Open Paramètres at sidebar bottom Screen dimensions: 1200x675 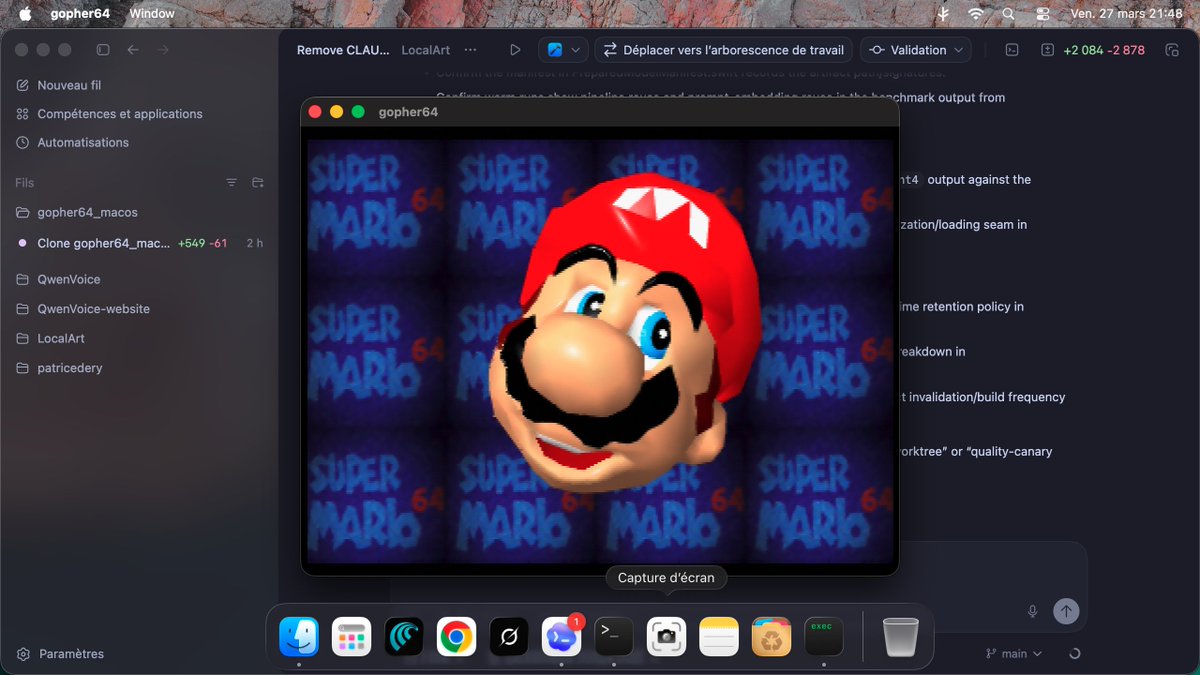(x=62, y=654)
